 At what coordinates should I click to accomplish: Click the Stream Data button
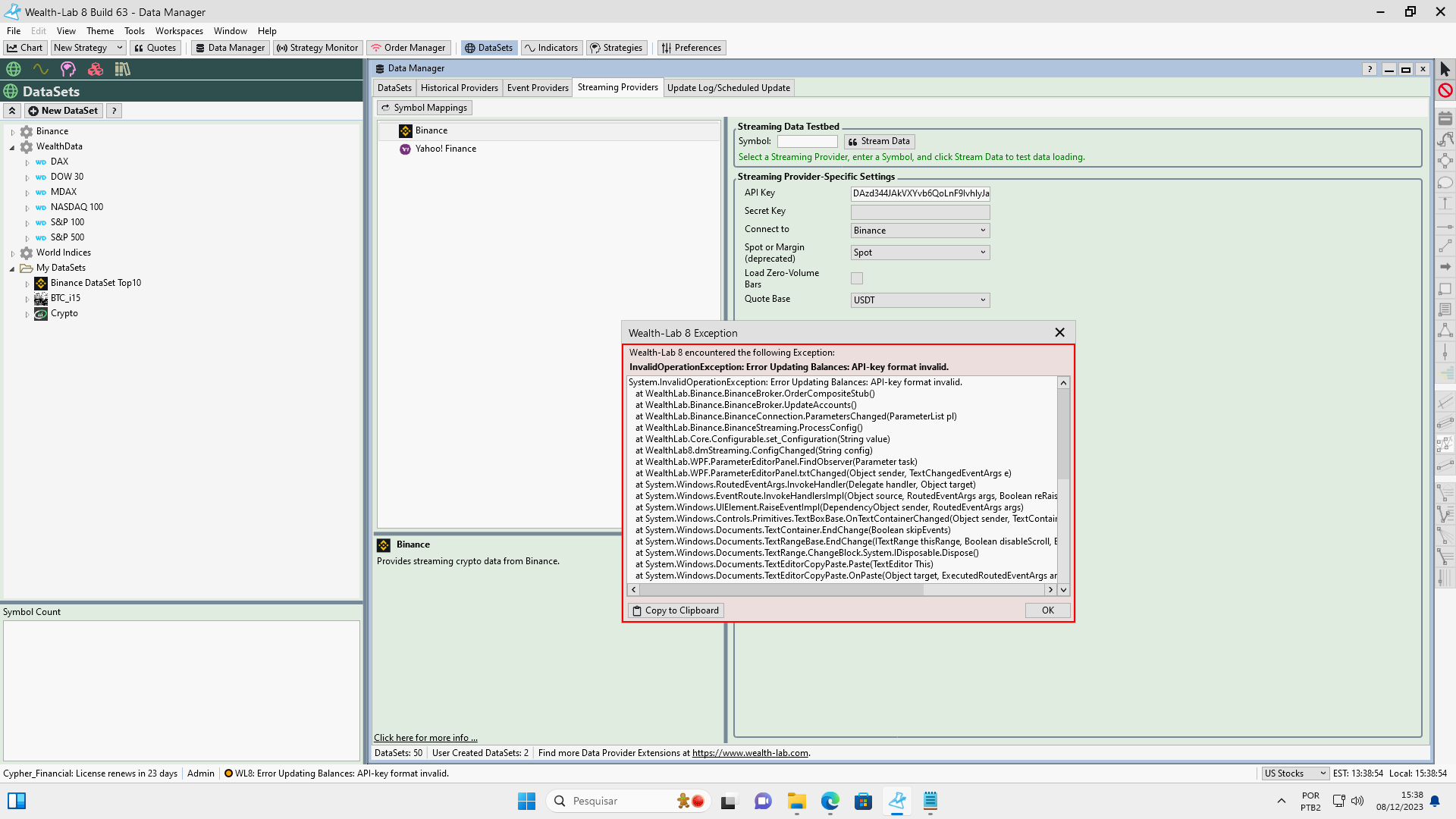coord(879,141)
